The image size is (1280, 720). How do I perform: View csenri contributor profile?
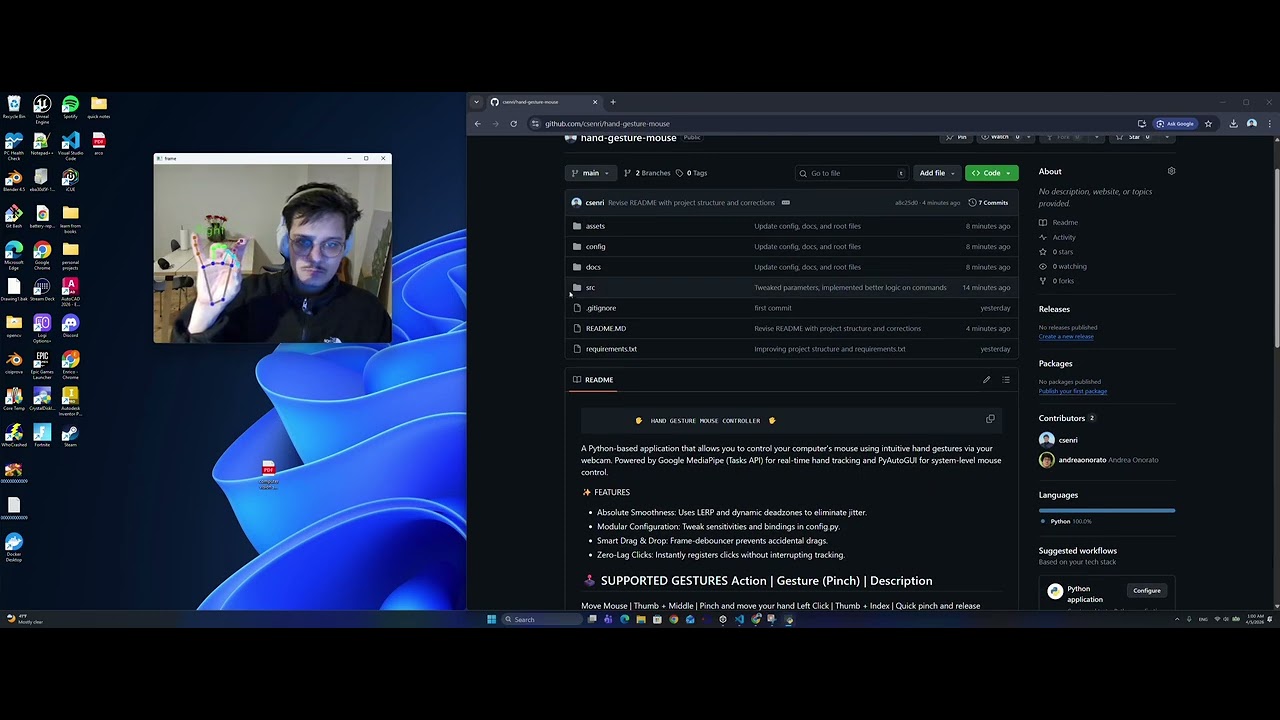(x=1058, y=440)
